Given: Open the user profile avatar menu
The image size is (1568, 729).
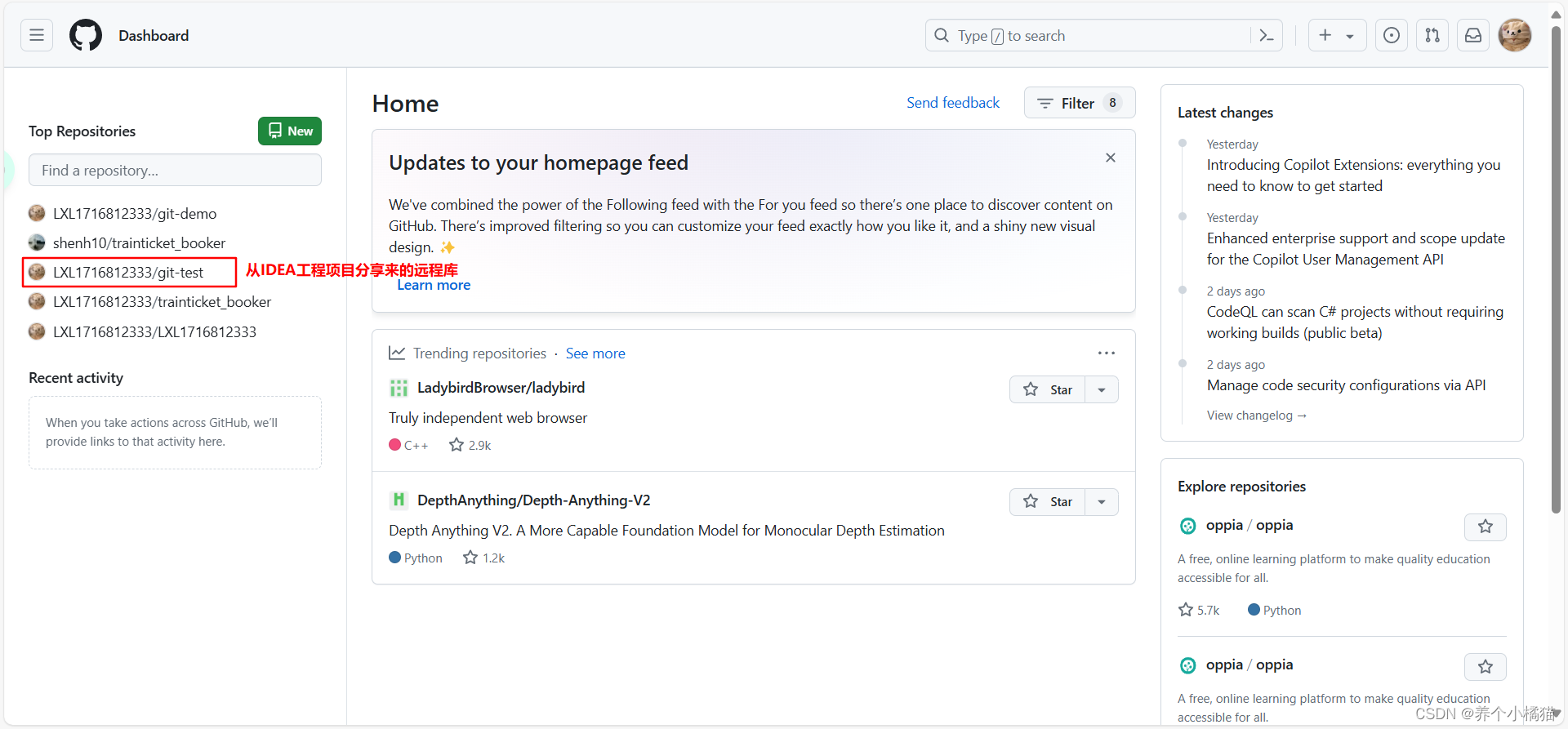Looking at the screenshot, I should [x=1515, y=35].
